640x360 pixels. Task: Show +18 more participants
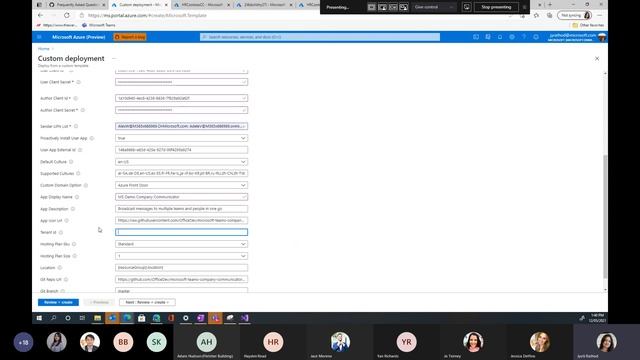click(23, 342)
